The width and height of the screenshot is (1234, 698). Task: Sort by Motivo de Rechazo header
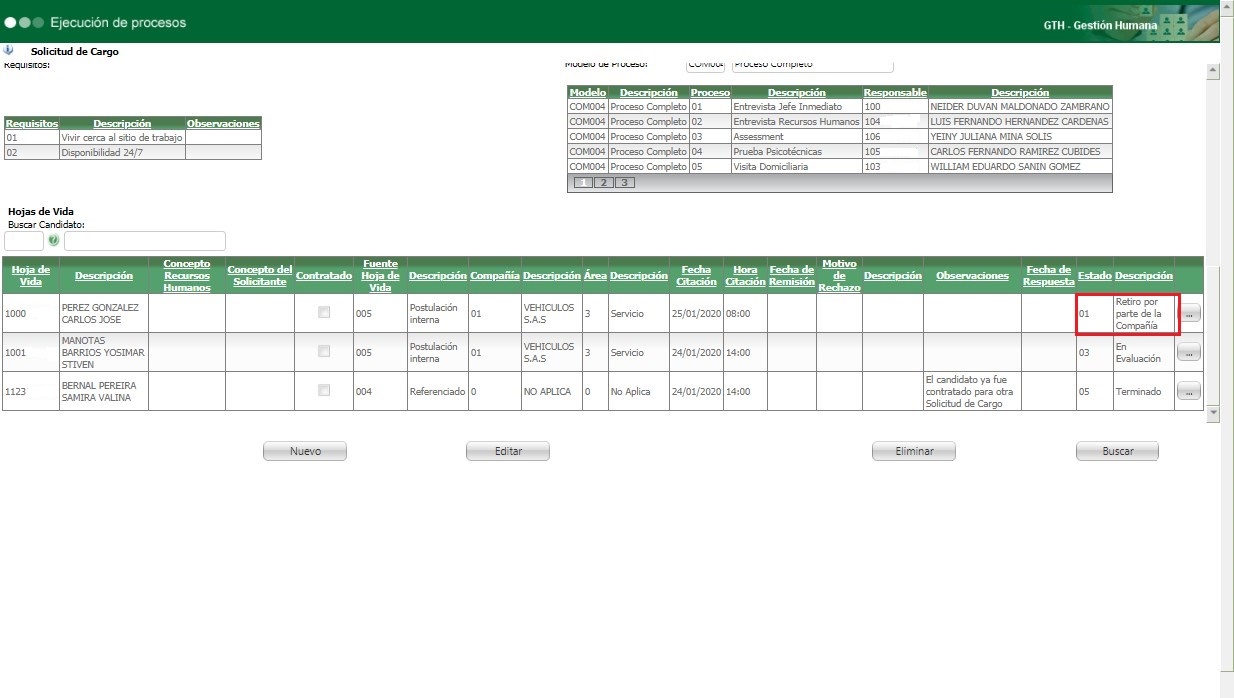point(839,275)
